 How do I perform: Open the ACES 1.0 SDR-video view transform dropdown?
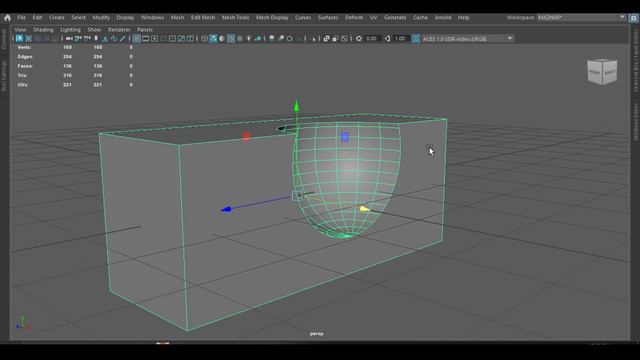tap(467, 38)
